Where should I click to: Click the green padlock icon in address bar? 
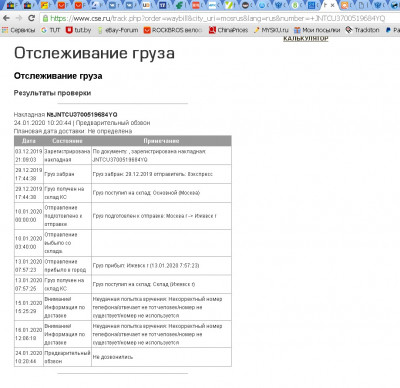[x=45, y=18]
